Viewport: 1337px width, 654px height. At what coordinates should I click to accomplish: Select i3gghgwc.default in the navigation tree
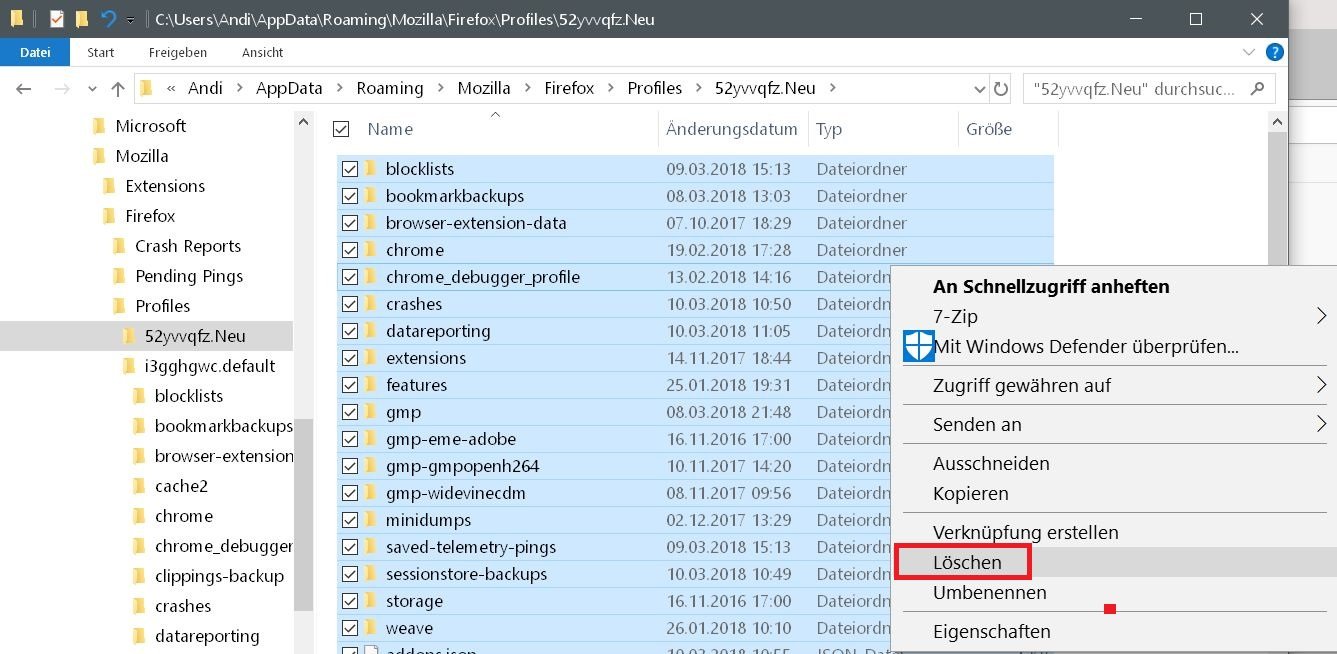coord(209,366)
